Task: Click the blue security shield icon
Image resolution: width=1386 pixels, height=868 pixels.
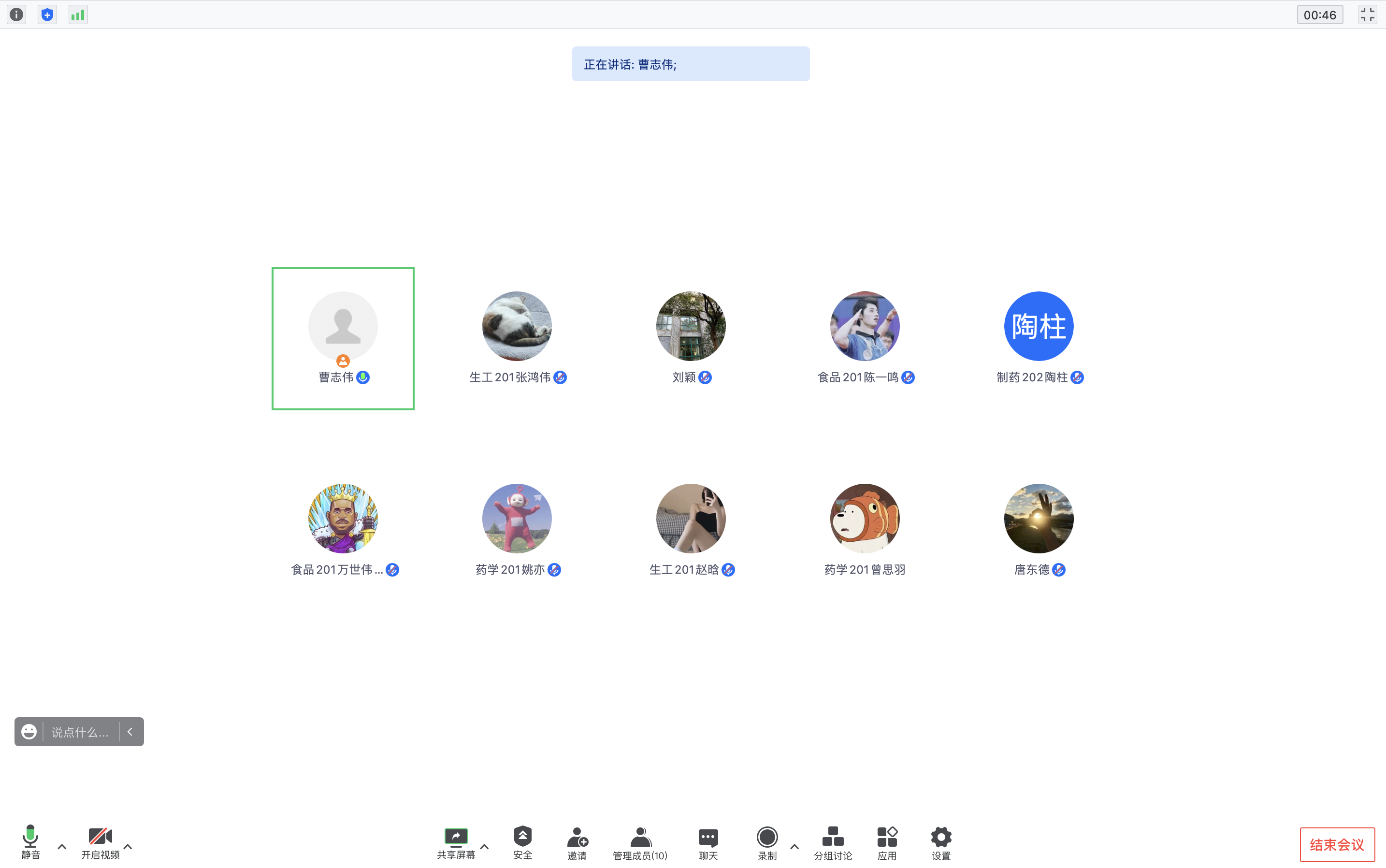Action: click(47, 14)
